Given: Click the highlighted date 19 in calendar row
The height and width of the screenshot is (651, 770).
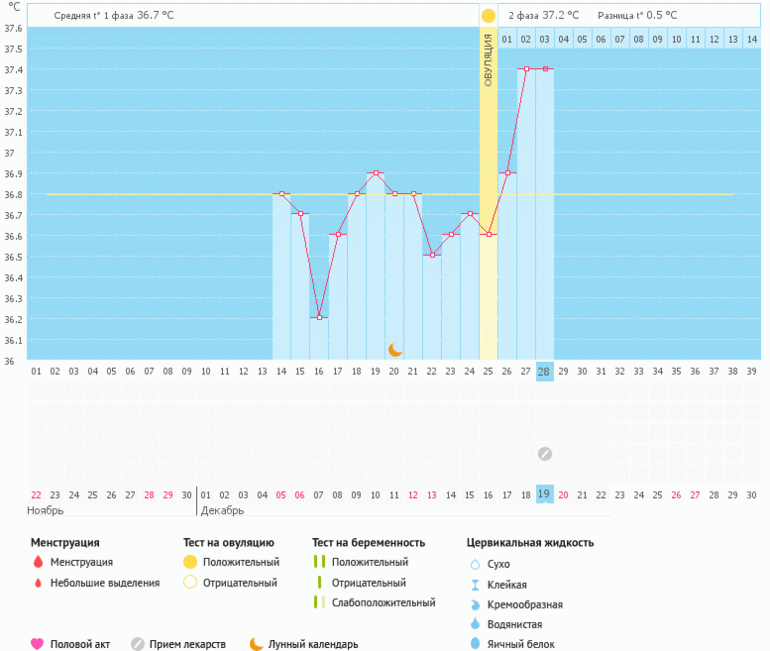Looking at the screenshot, I should coord(544,494).
